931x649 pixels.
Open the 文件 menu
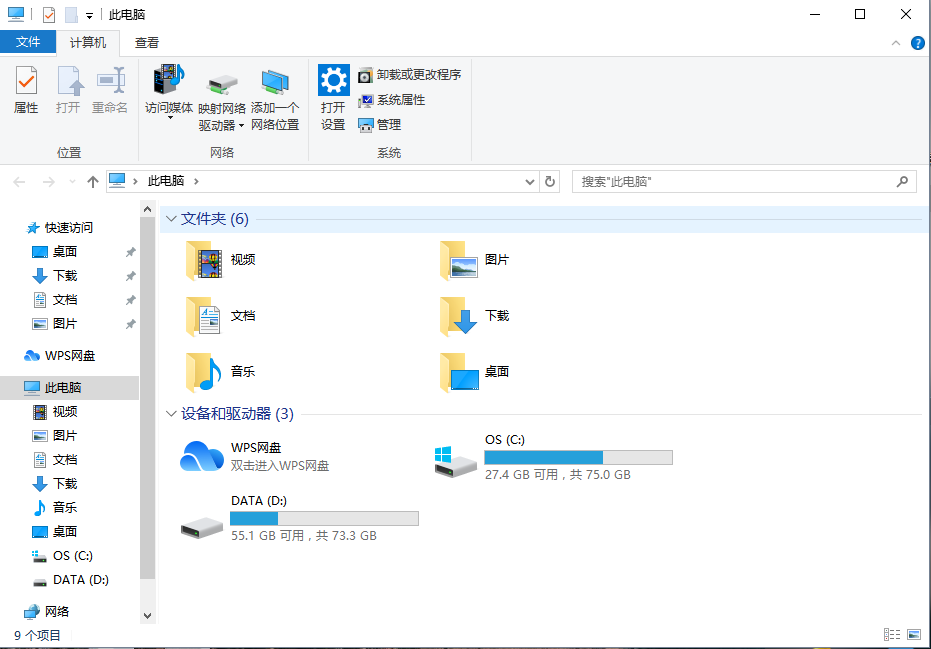(29, 42)
